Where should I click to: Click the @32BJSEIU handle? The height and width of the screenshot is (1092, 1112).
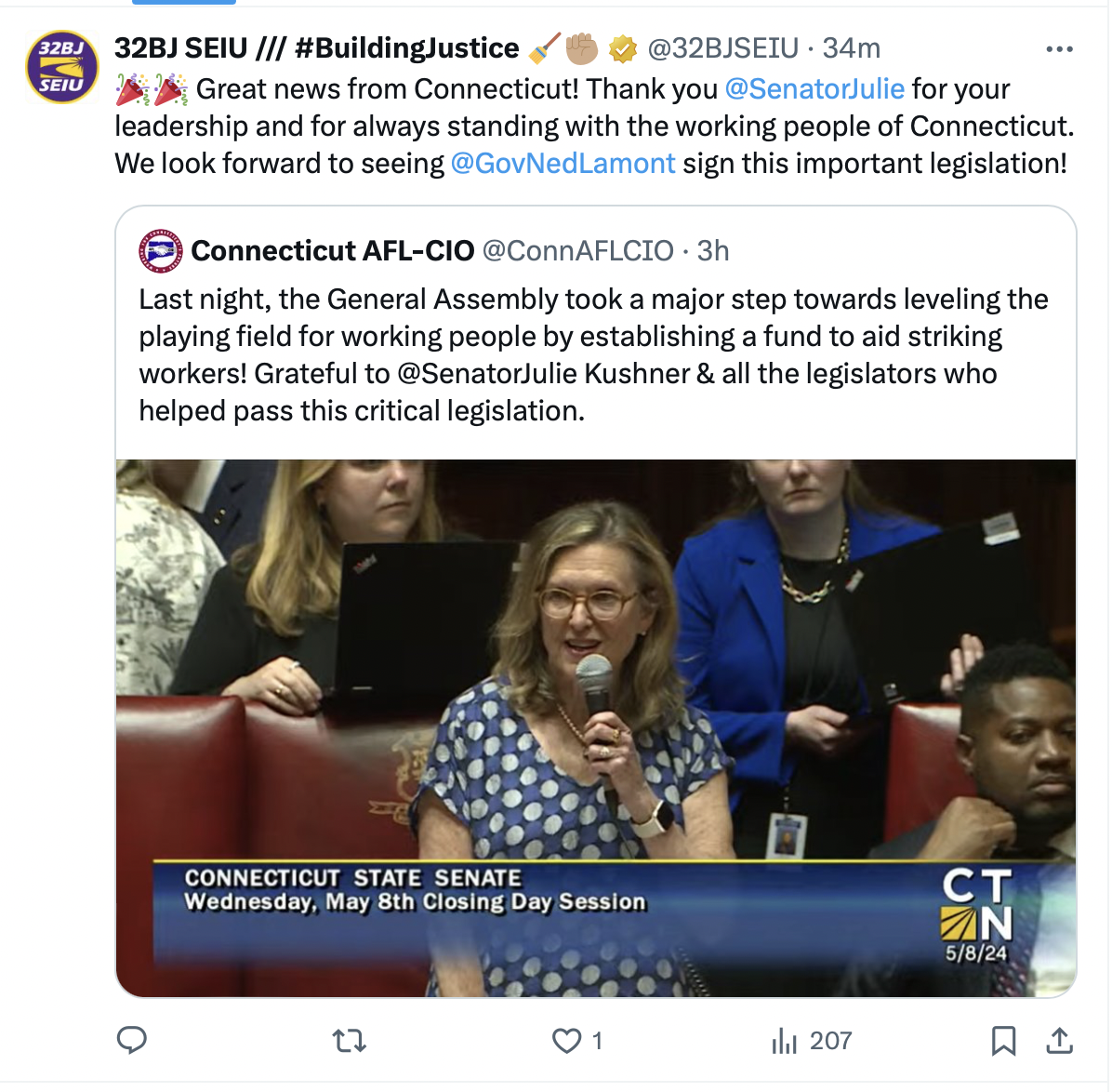tap(722, 48)
